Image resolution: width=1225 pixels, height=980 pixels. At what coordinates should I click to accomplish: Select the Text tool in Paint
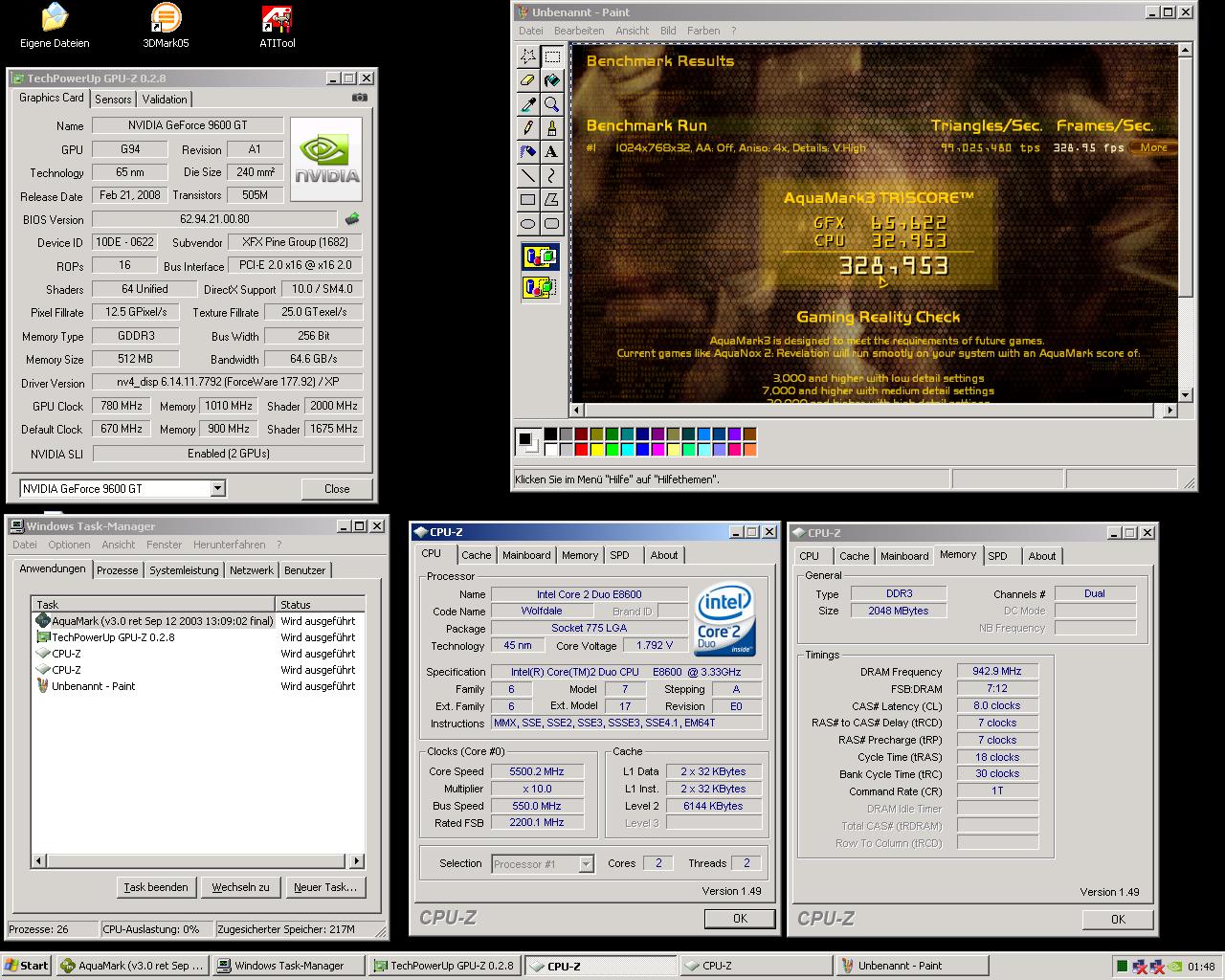pyautogui.click(x=552, y=151)
